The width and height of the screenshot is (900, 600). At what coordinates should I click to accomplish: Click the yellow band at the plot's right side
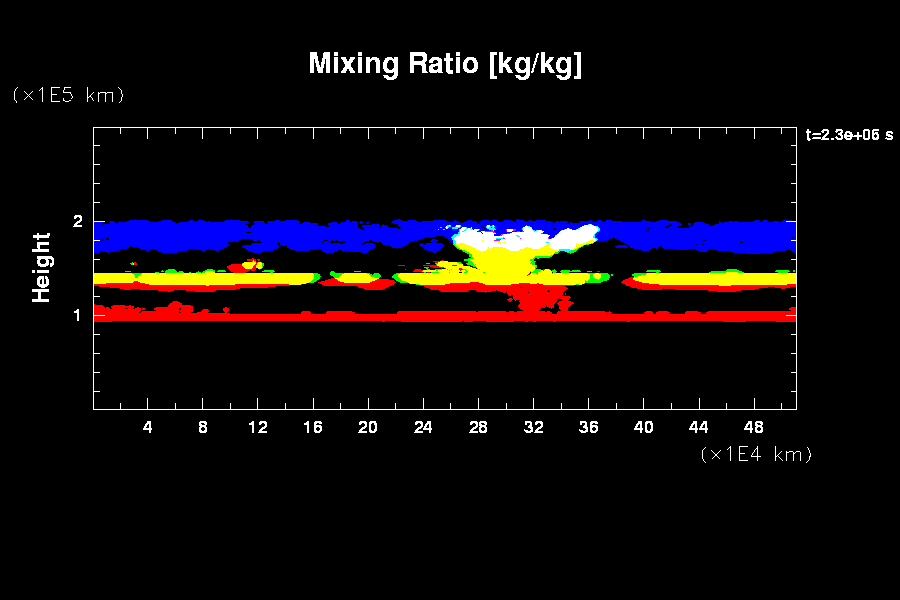click(720, 279)
